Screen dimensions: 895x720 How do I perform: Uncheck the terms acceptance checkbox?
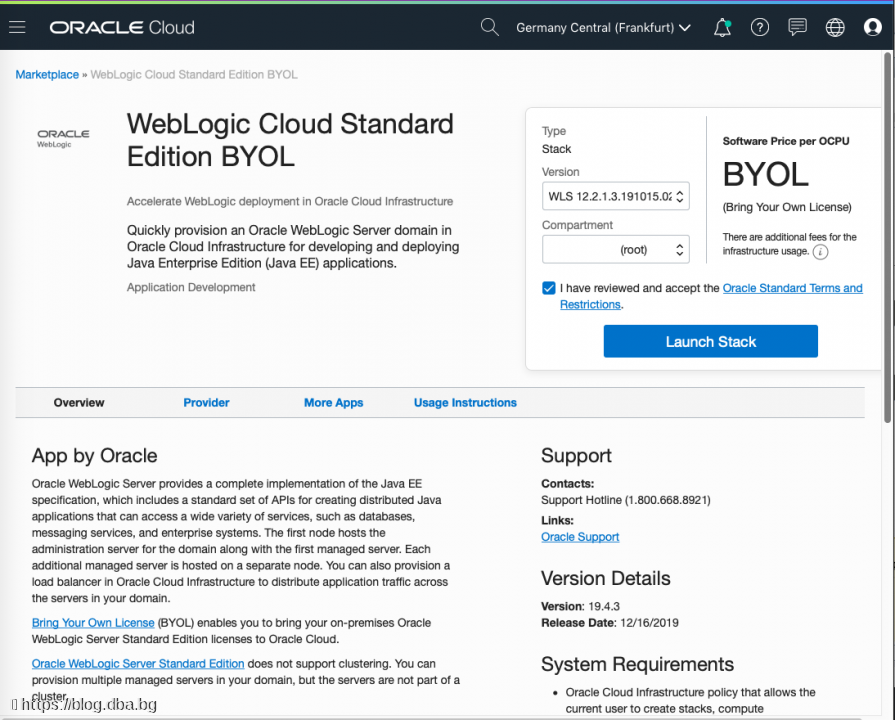coord(549,288)
